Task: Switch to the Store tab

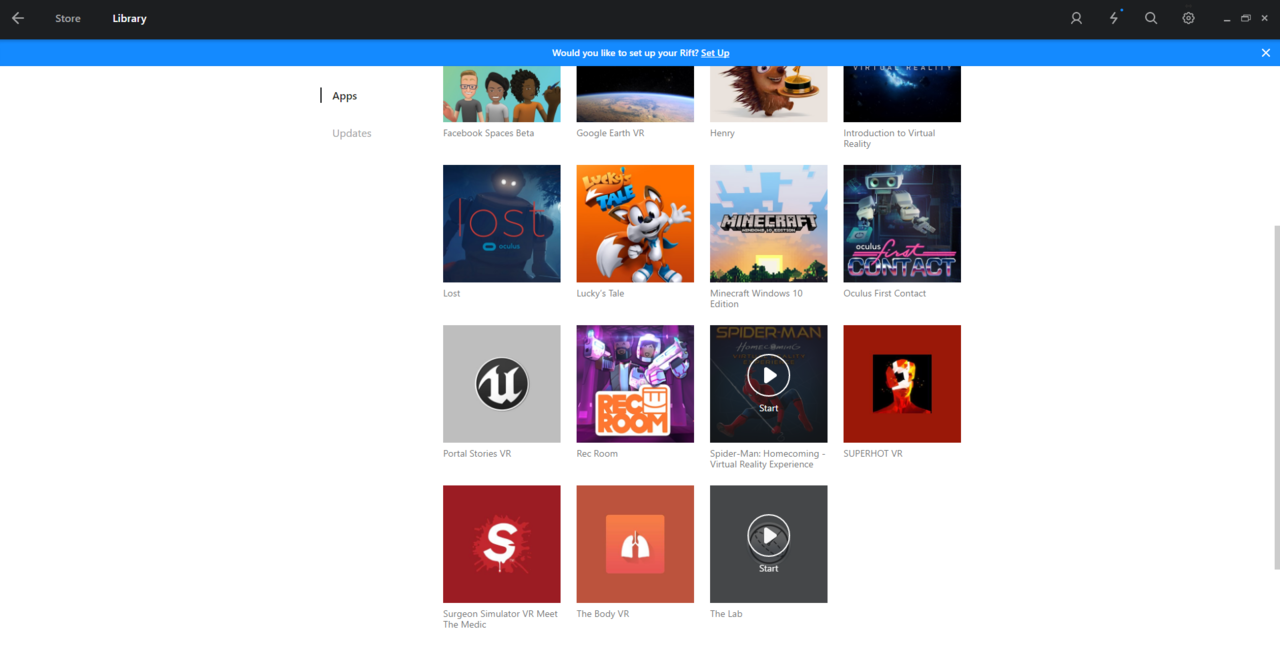Action: point(68,19)
